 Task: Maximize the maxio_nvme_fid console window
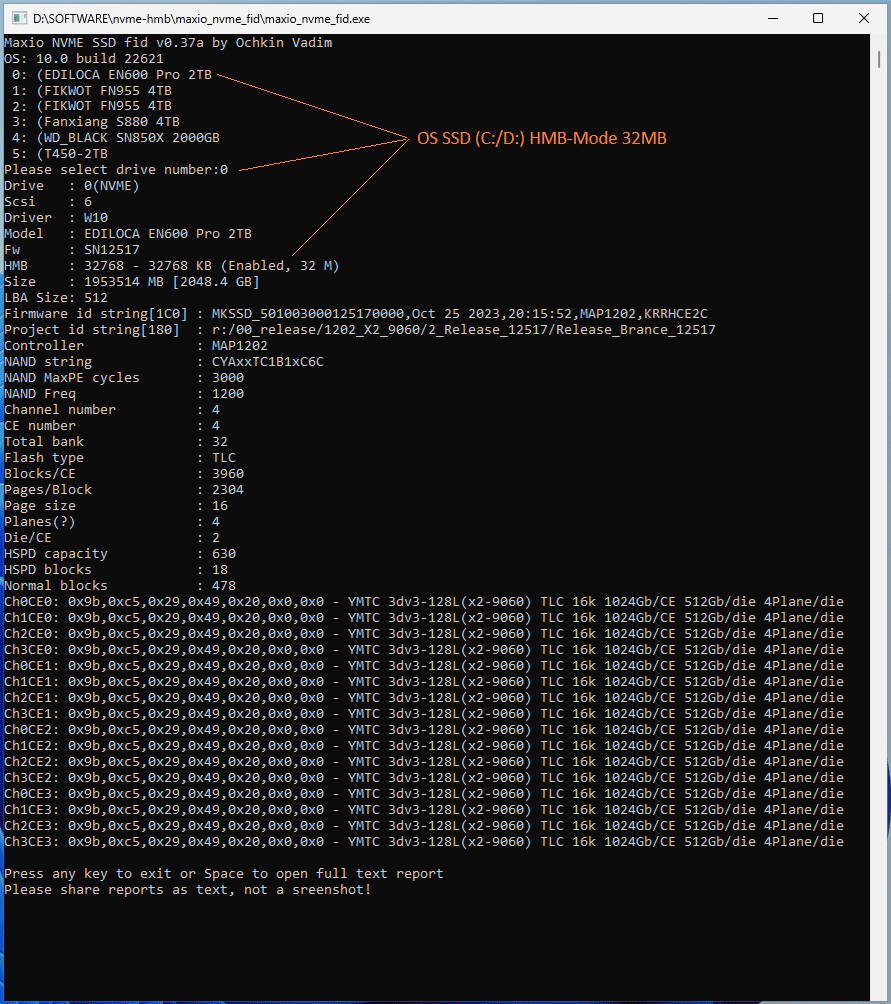click(x=817, y=19)
